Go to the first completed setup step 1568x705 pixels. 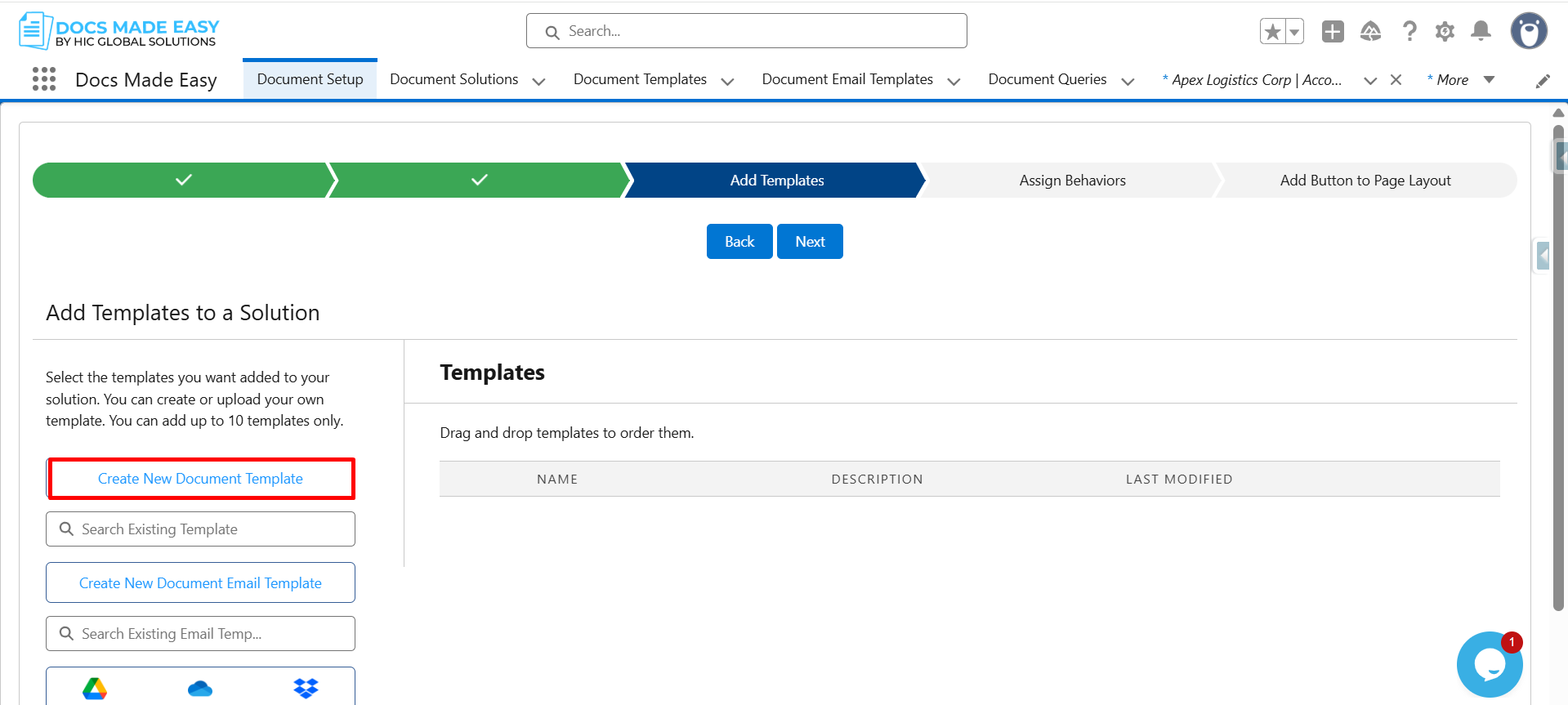(183, 180)
